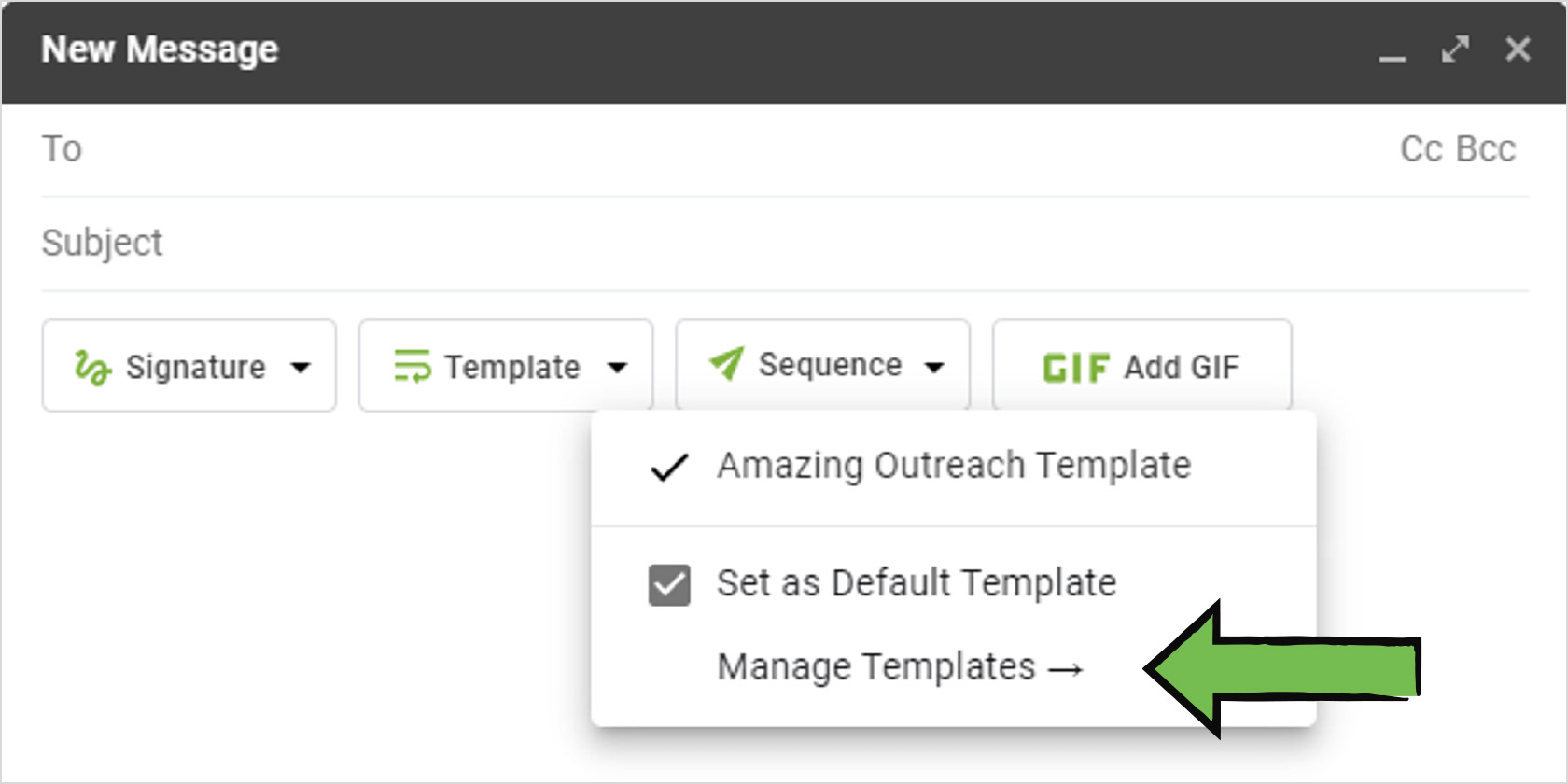Close the New Message window
This screenshot has height=784, width=1568.
tap(1518, 49)
